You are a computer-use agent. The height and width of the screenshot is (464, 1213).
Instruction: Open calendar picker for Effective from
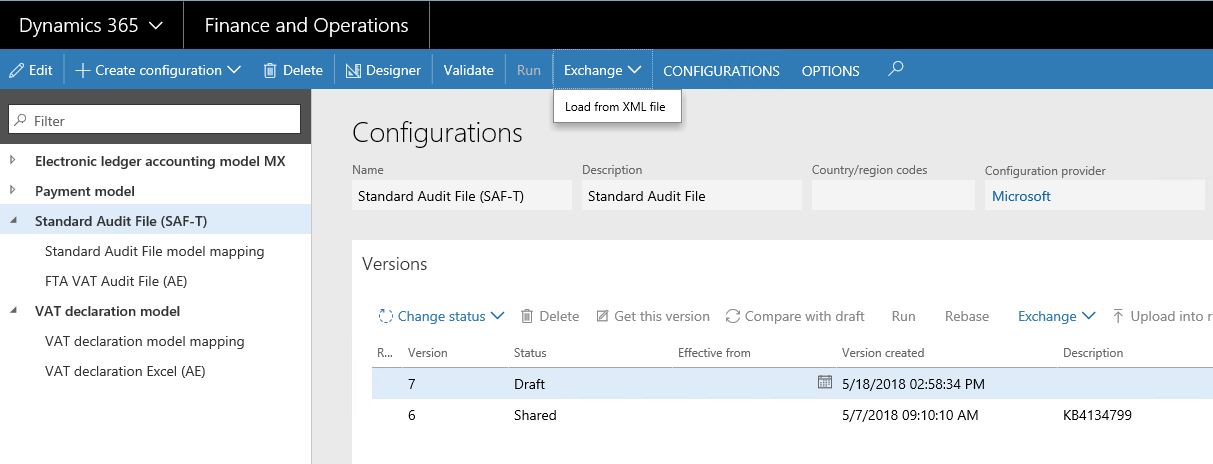pyautogui.click(x=824, y=382)
